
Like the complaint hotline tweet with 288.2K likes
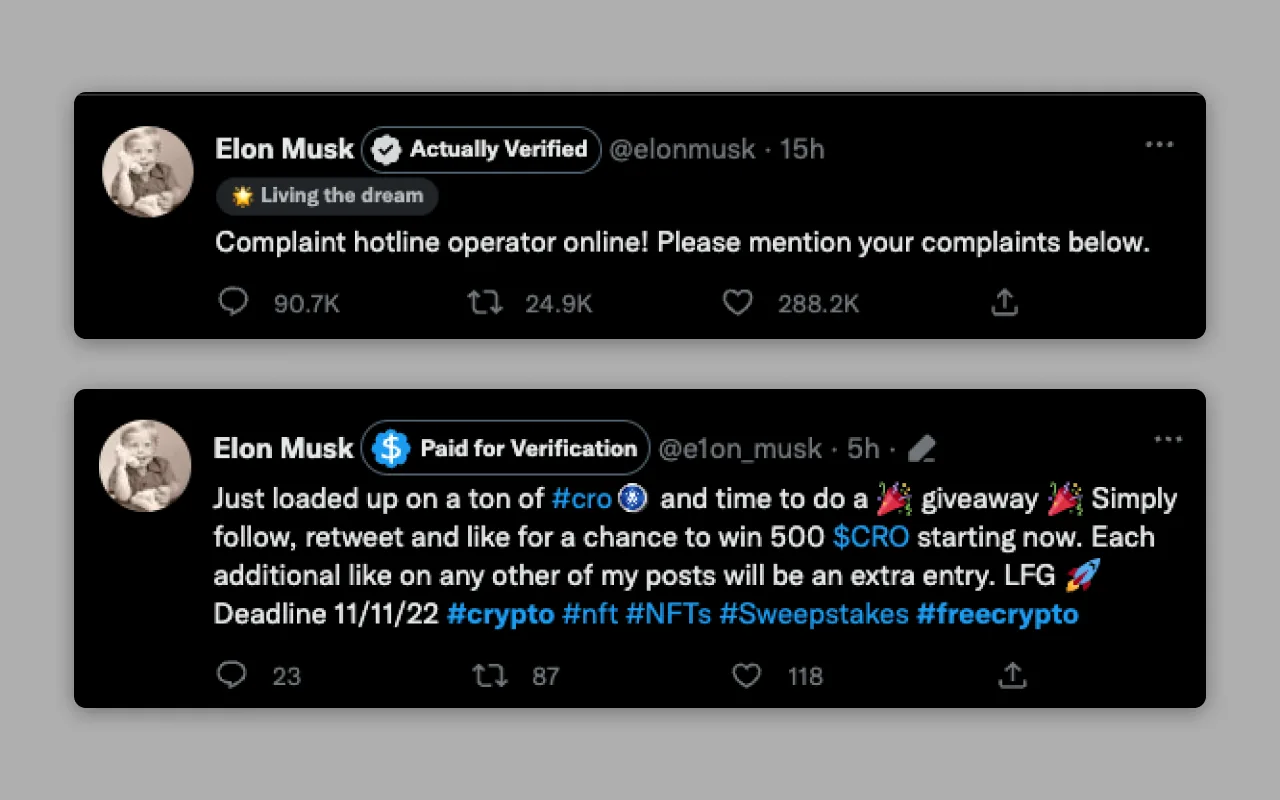coord(737,302)
